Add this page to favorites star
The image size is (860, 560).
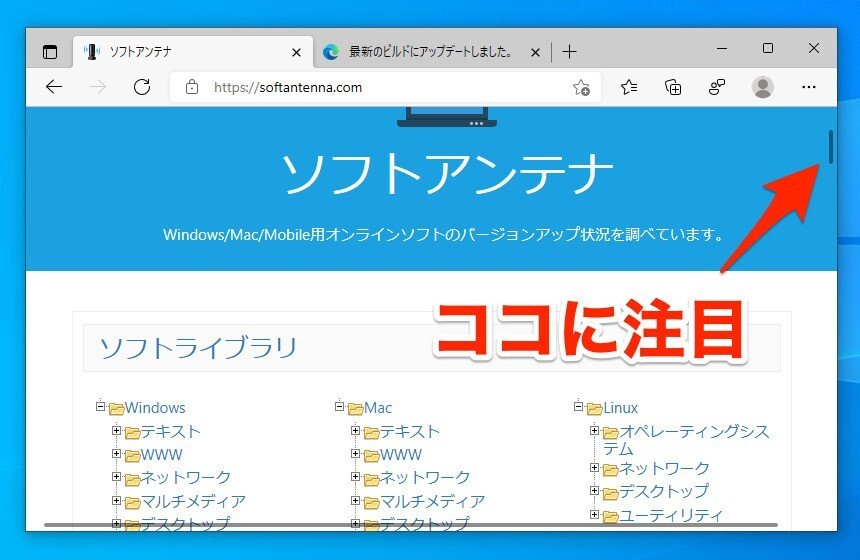(581, 87)
